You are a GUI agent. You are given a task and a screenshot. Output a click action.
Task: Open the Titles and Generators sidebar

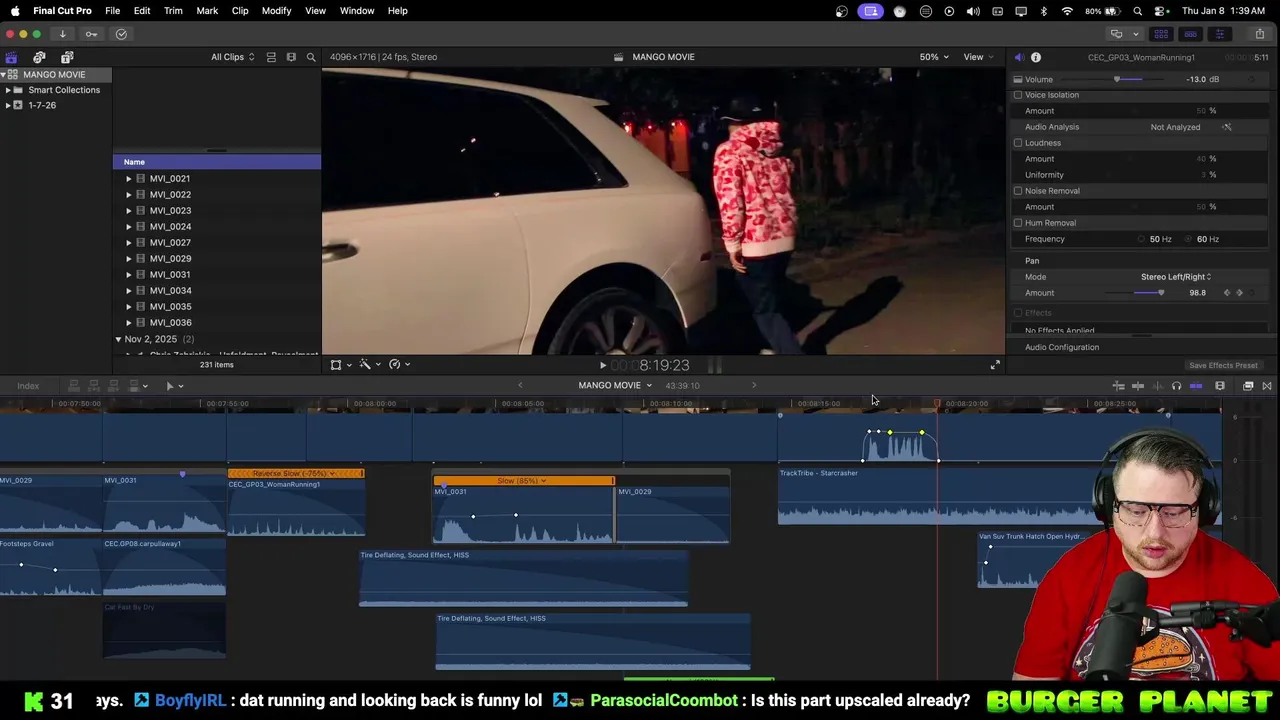67,57
